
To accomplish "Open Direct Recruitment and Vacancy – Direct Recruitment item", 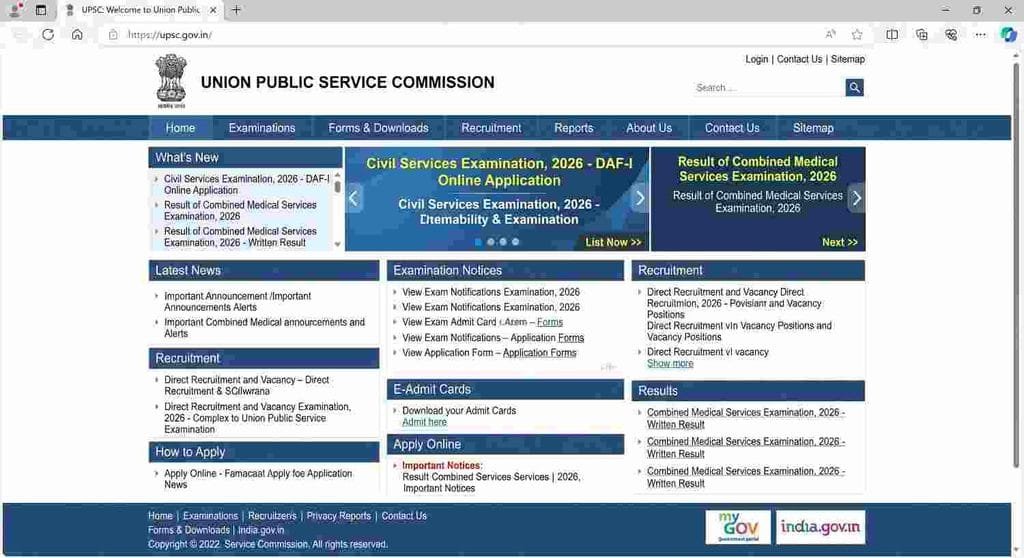I will [246, 386].
